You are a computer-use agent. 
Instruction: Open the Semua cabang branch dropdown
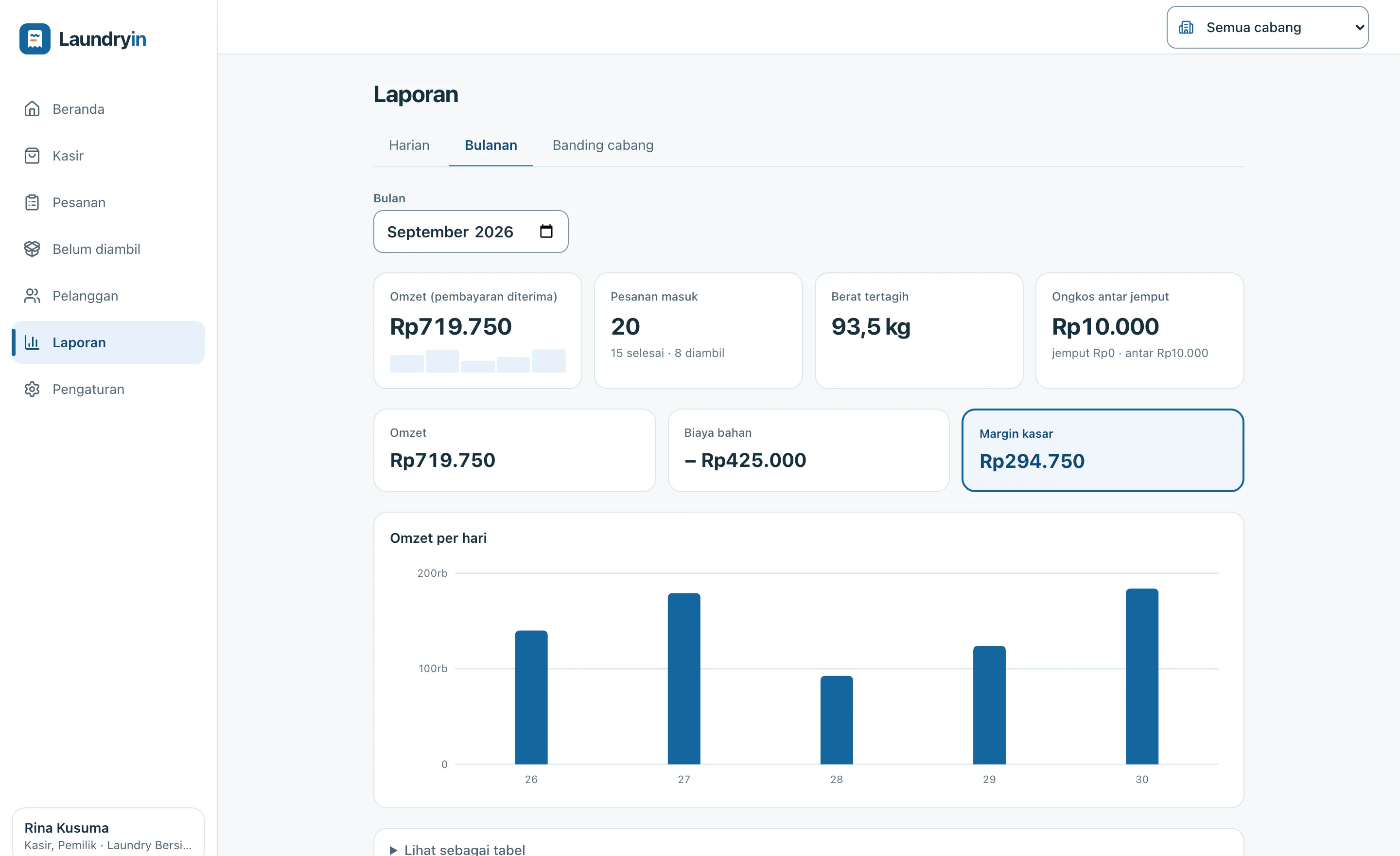coord(1267,27)
